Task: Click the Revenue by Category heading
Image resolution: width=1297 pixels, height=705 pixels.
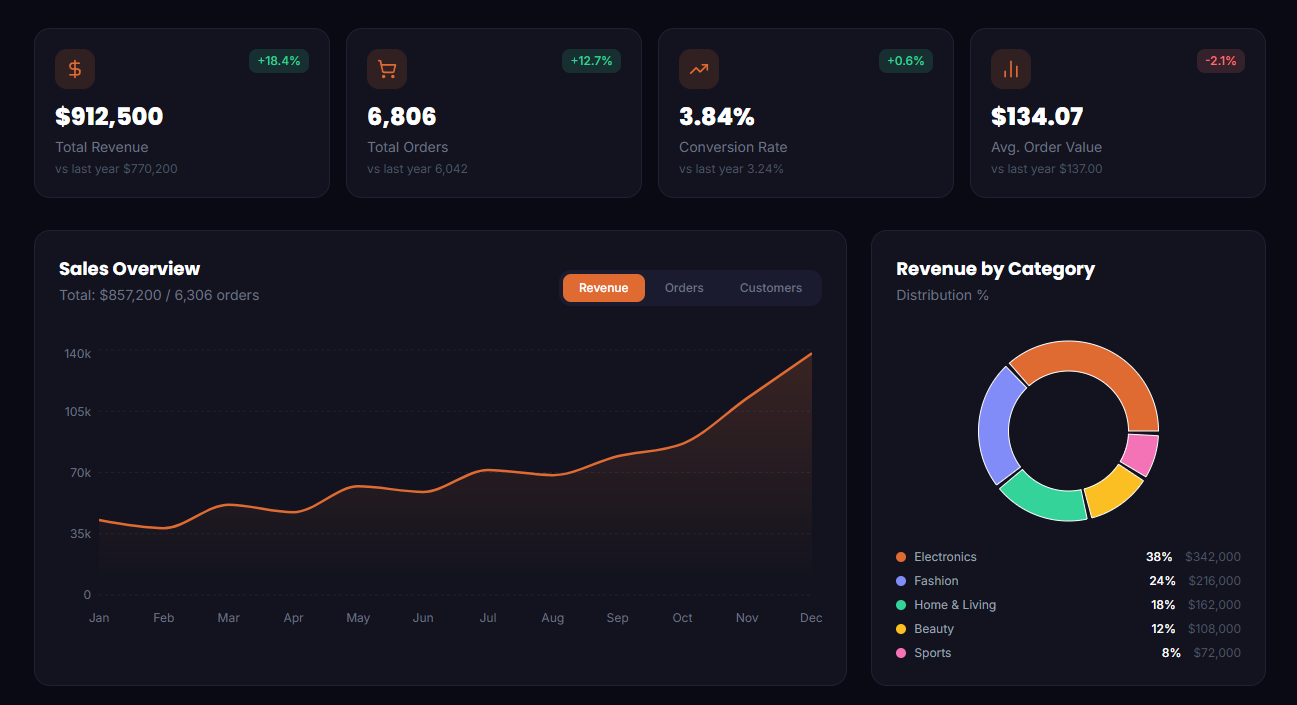Action: click(x=995, y=268)
